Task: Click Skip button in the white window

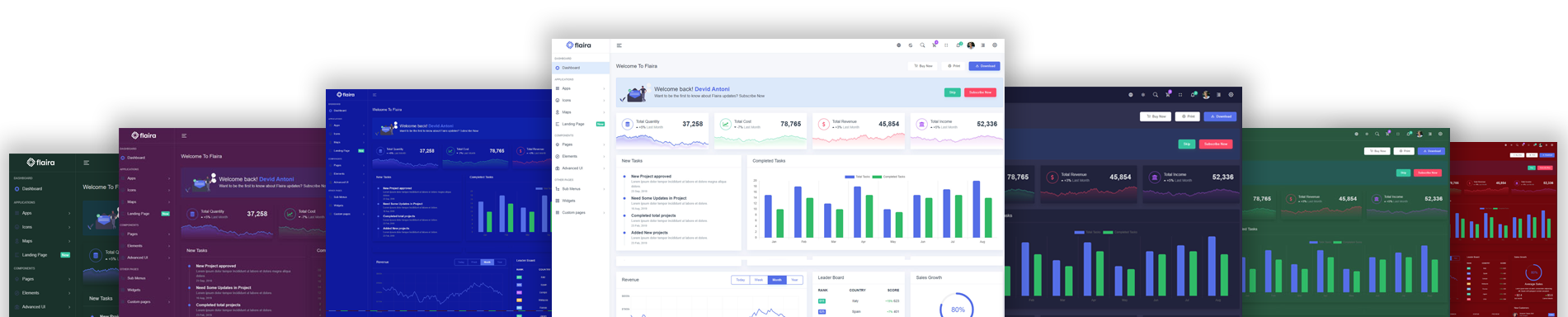Action: 953,92
